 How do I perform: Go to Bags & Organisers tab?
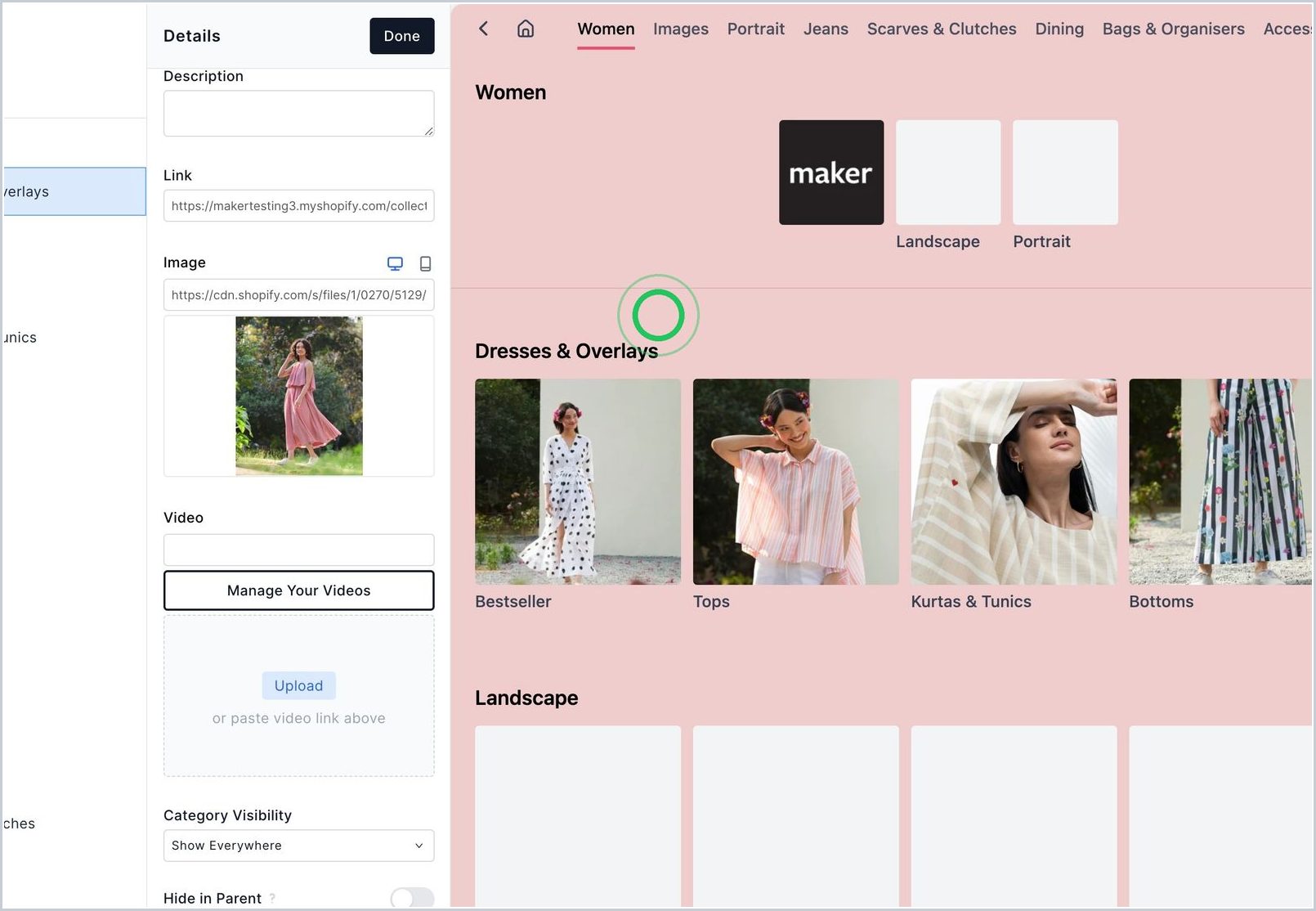coord(1173,29)
